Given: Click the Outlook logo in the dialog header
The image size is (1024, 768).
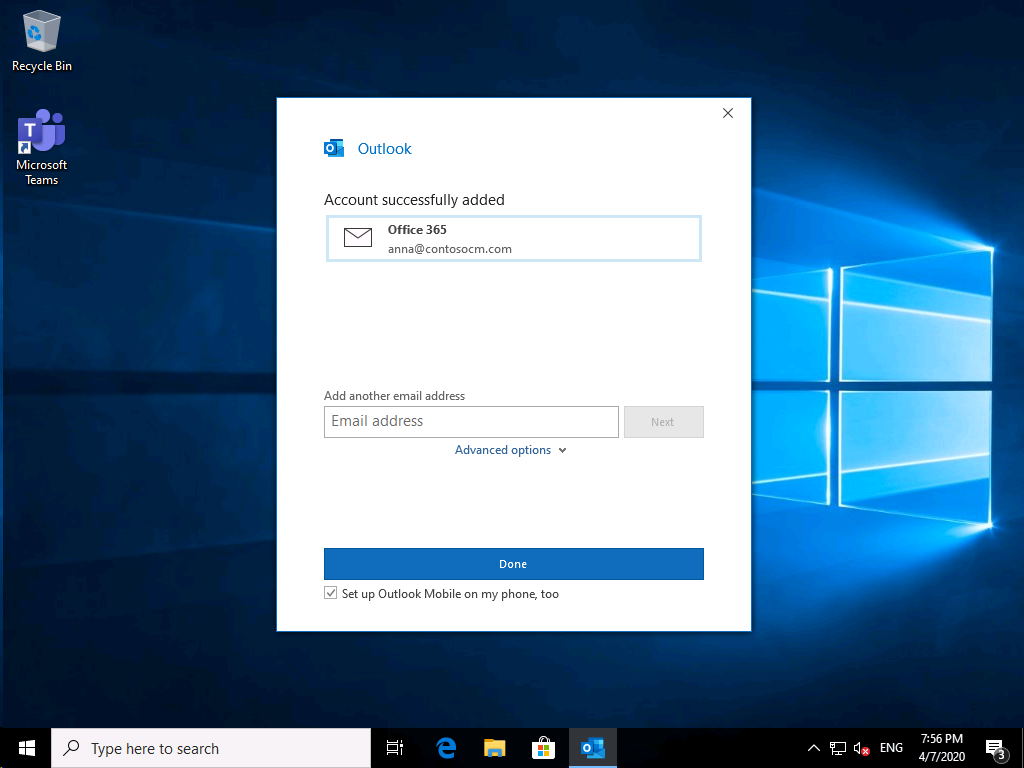Looking at the screenshot, I should tap(334, 149).
